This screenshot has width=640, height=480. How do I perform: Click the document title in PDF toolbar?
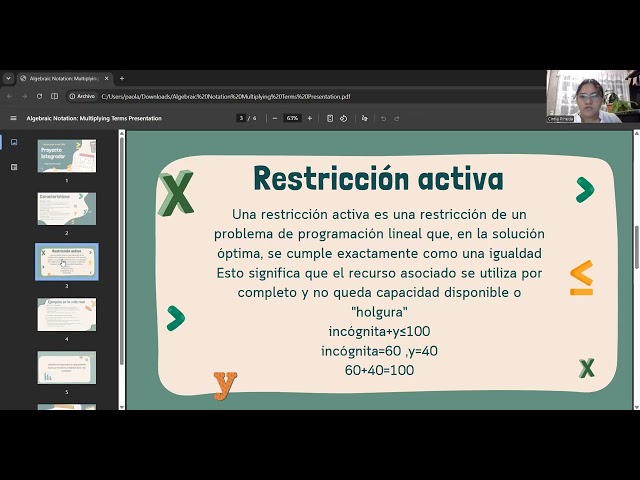point(94,118)
